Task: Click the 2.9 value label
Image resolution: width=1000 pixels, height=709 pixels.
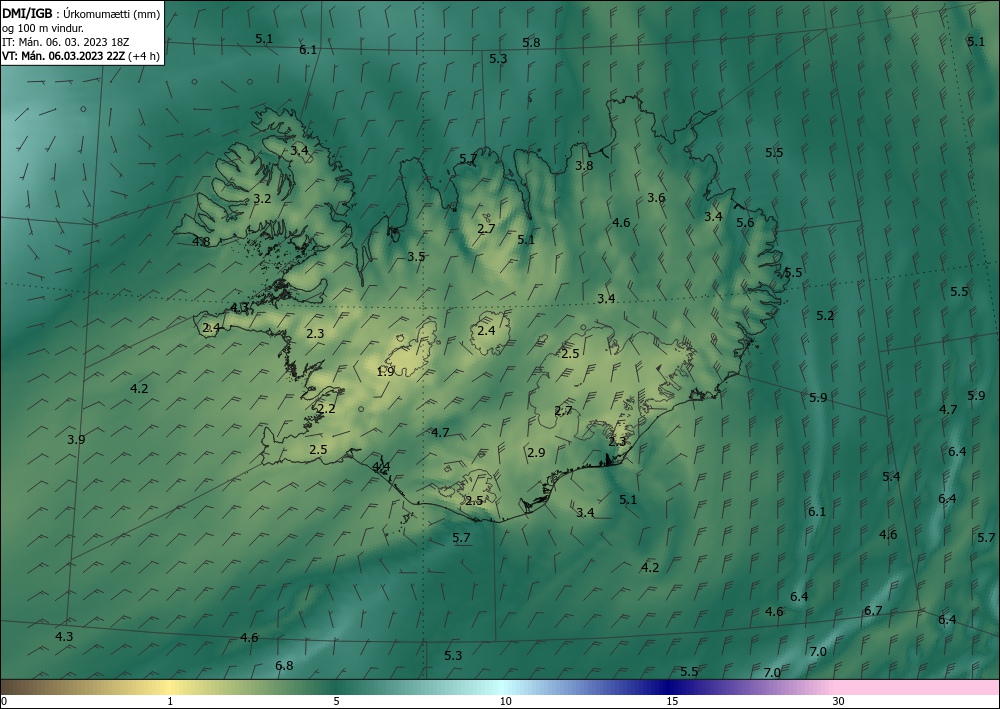Action: coord(536,453)
